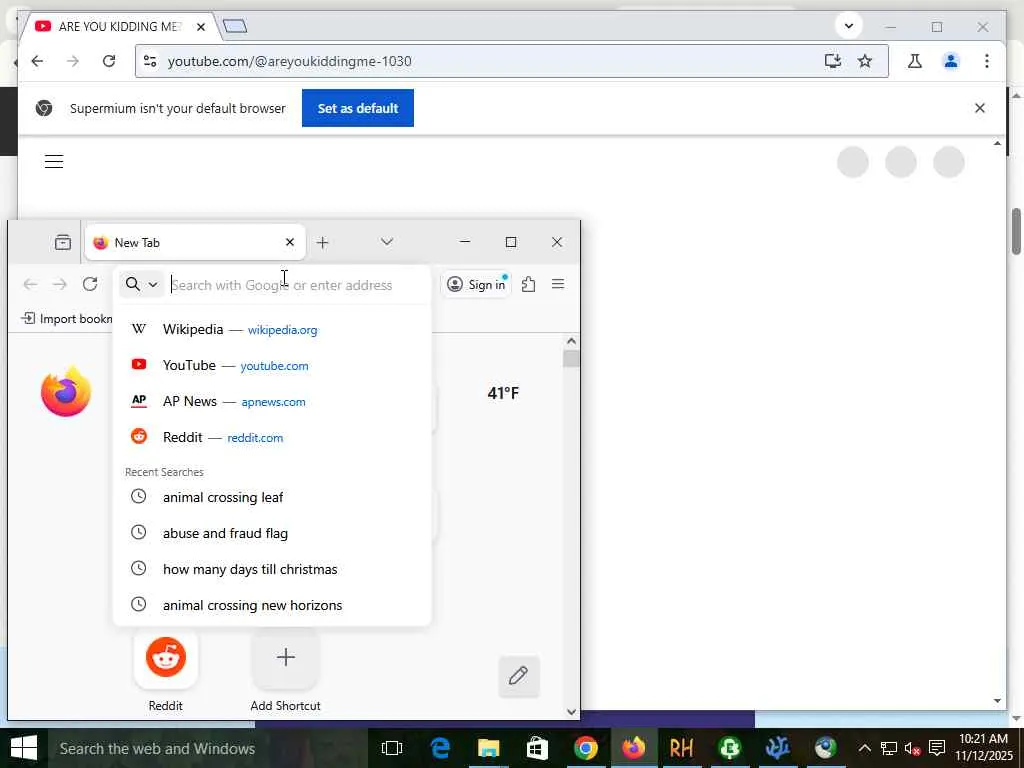List all Firefox tabs dropdown

click(387, 242)
